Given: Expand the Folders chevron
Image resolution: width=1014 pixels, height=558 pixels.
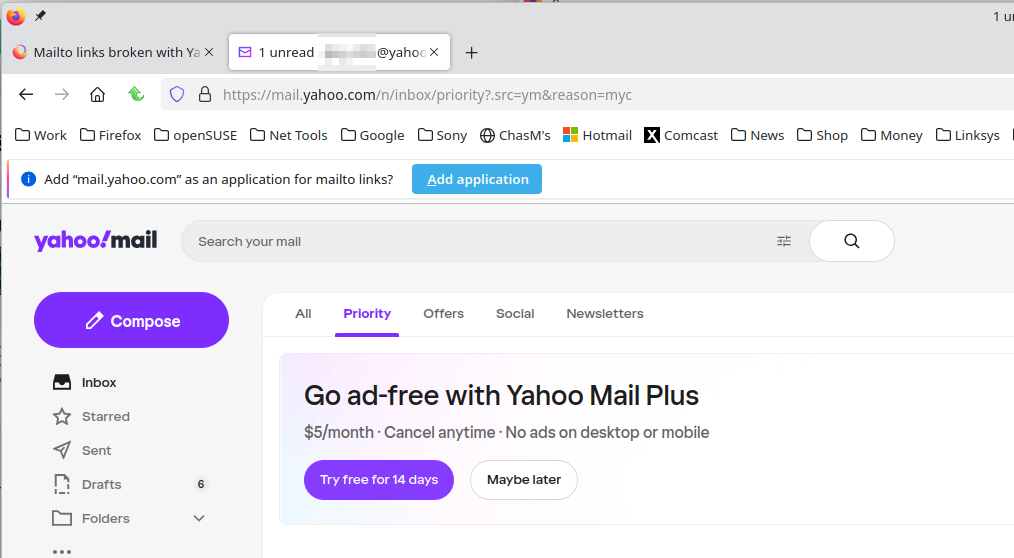Looking at the screenshot, I should [x=199, y=518].
